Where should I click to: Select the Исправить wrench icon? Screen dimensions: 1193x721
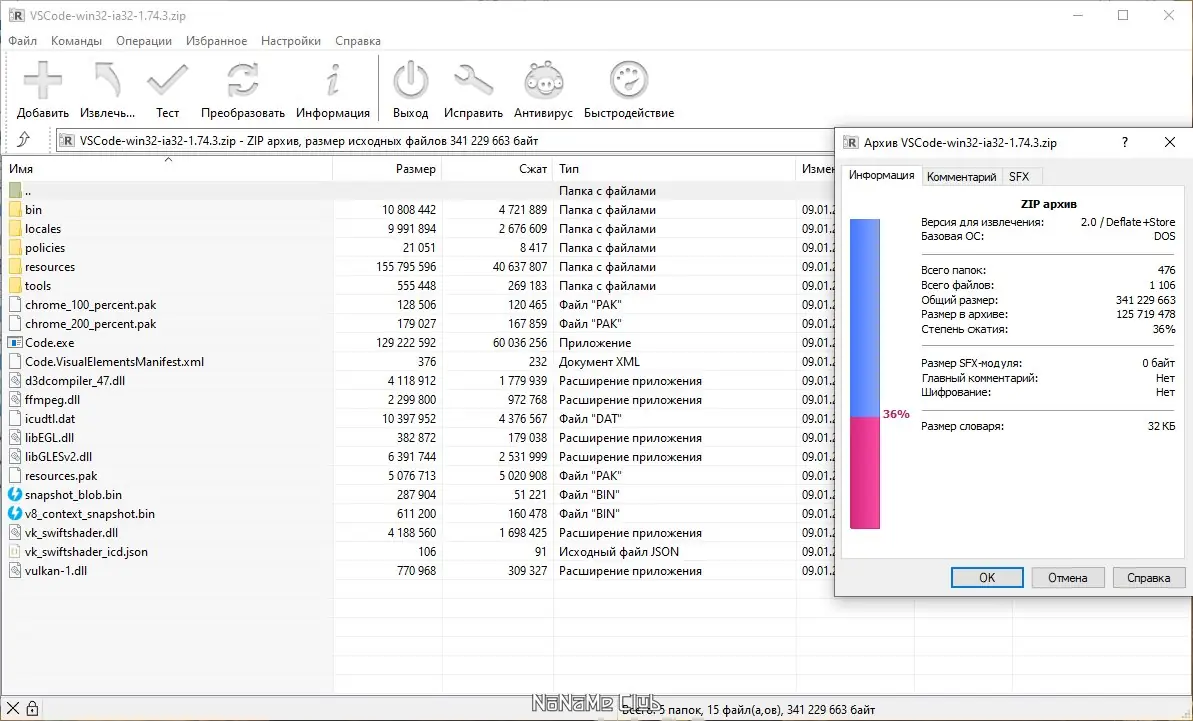click(x=473, y=80)
